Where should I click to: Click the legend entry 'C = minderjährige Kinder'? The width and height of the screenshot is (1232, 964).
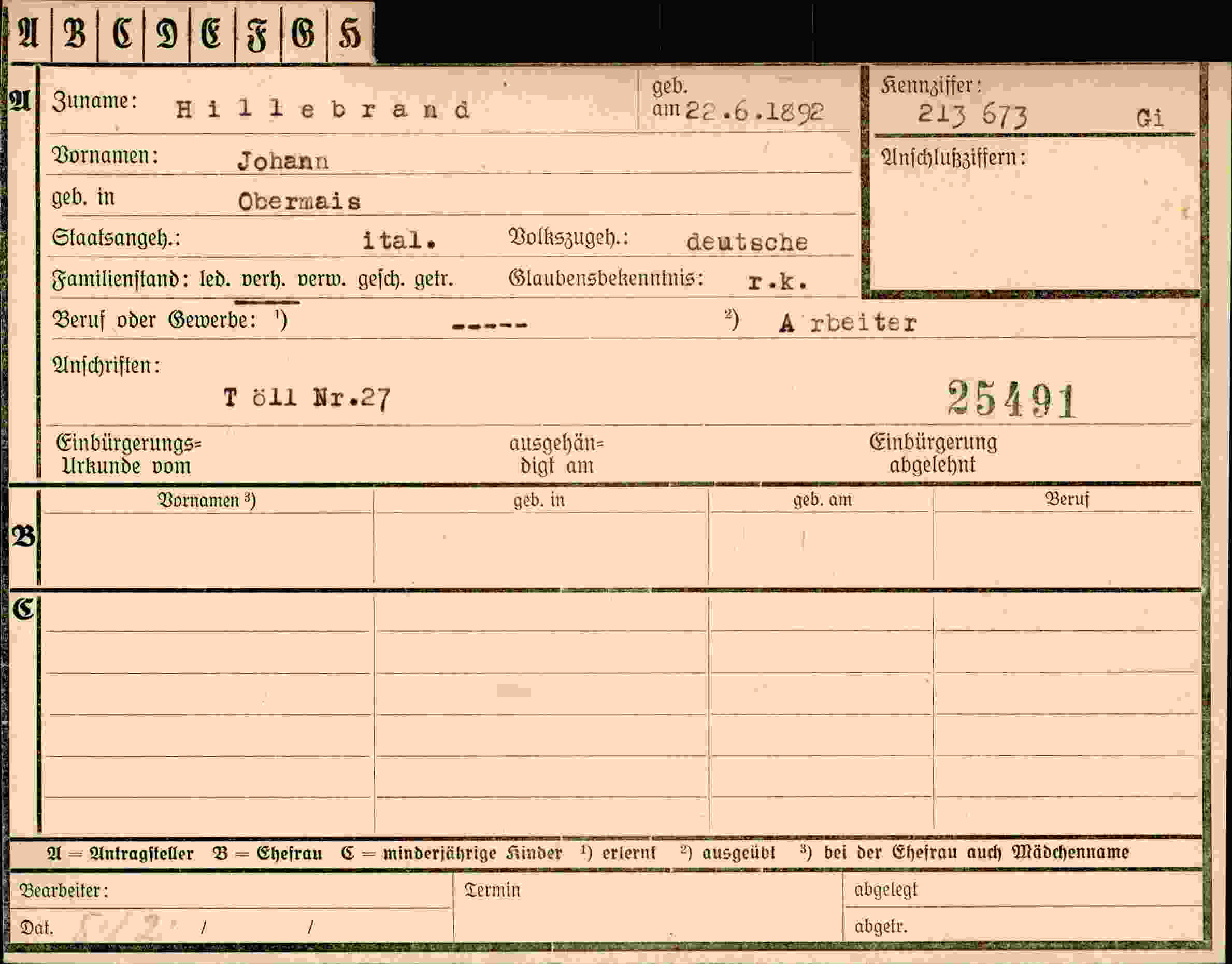tap(451, 853)
